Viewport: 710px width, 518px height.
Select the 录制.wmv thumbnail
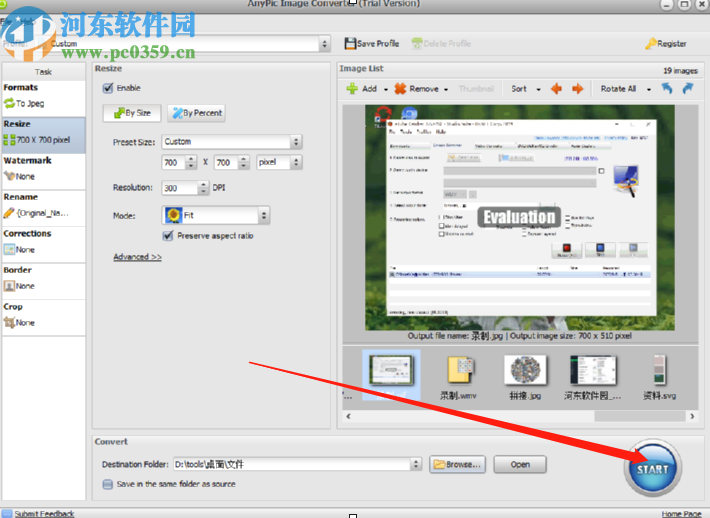[x=458, y=378]
